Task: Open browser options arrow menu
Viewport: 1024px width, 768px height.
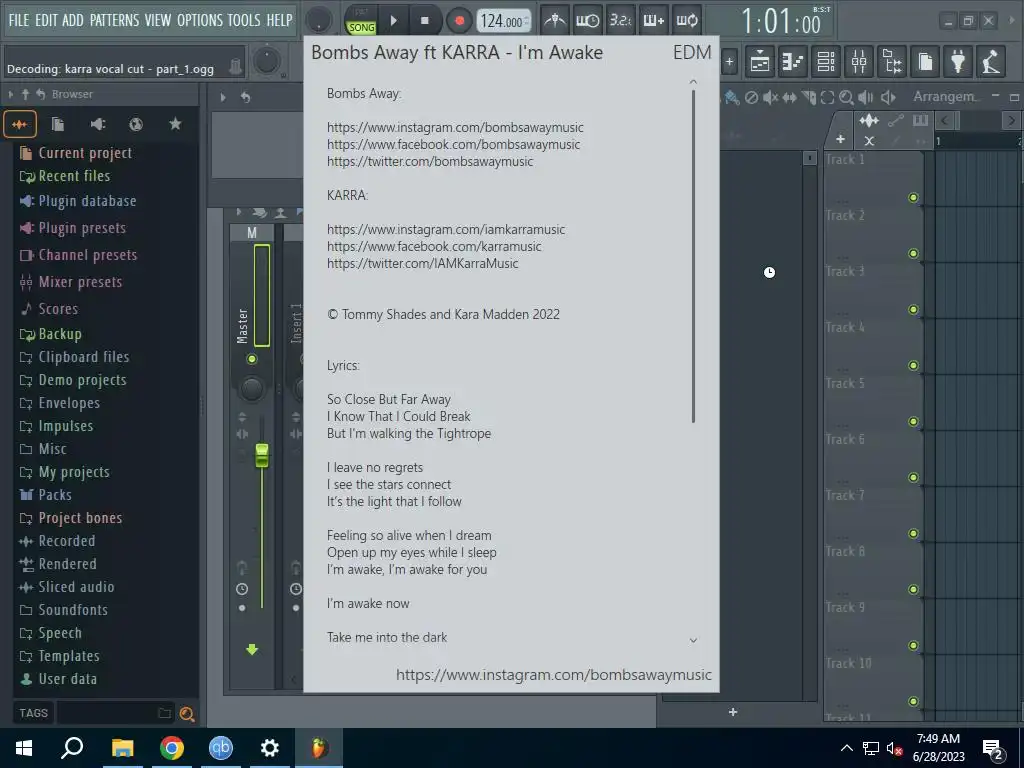Action: pos(10,95)
